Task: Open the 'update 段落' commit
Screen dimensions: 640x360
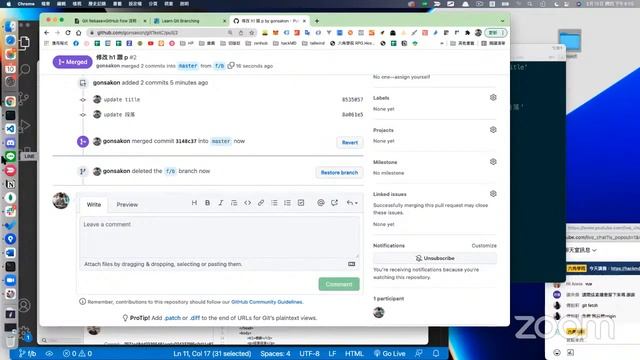Action: click(x=119, y=115)
